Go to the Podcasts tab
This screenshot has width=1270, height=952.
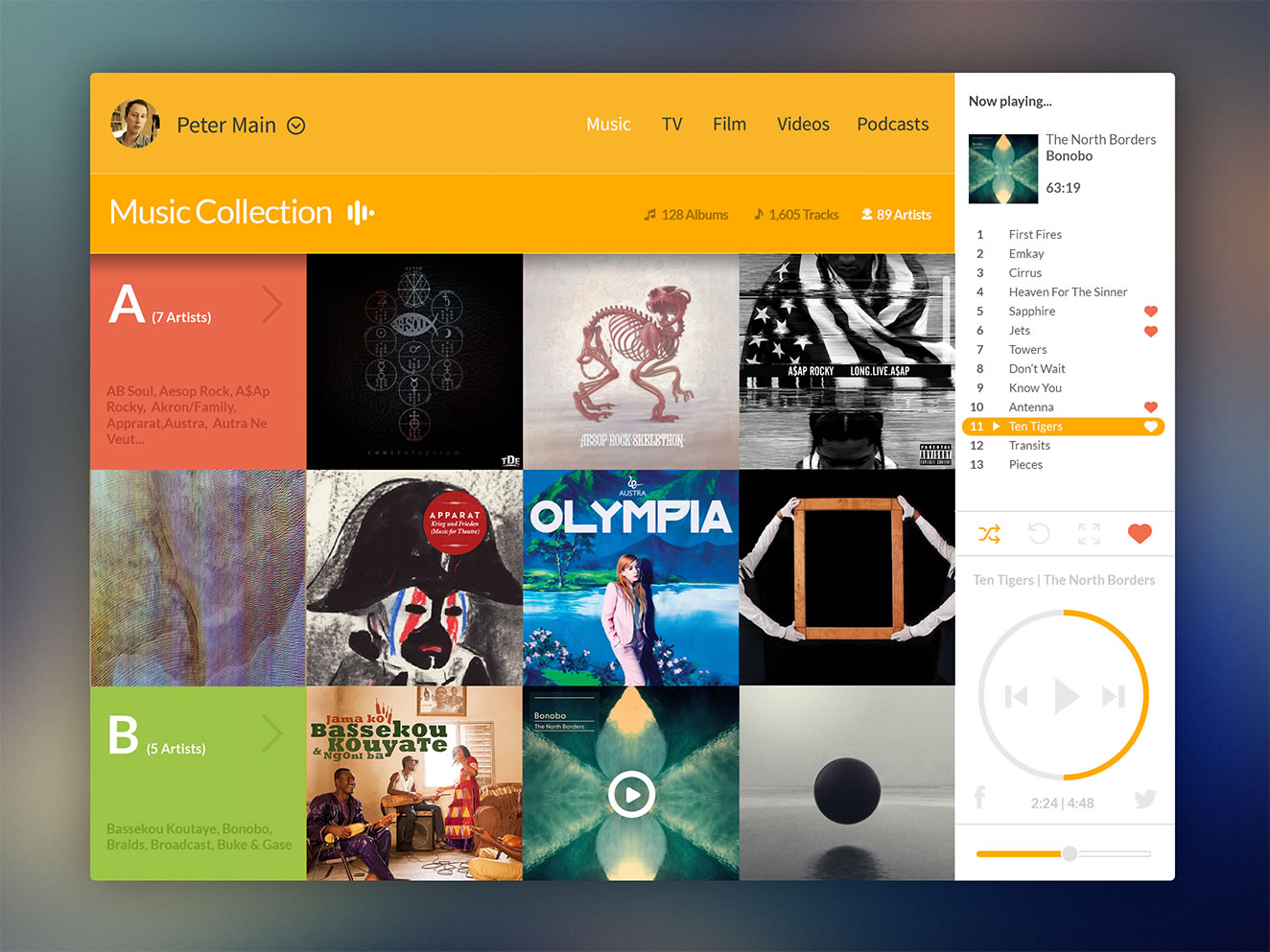click(x=892, y=124)
